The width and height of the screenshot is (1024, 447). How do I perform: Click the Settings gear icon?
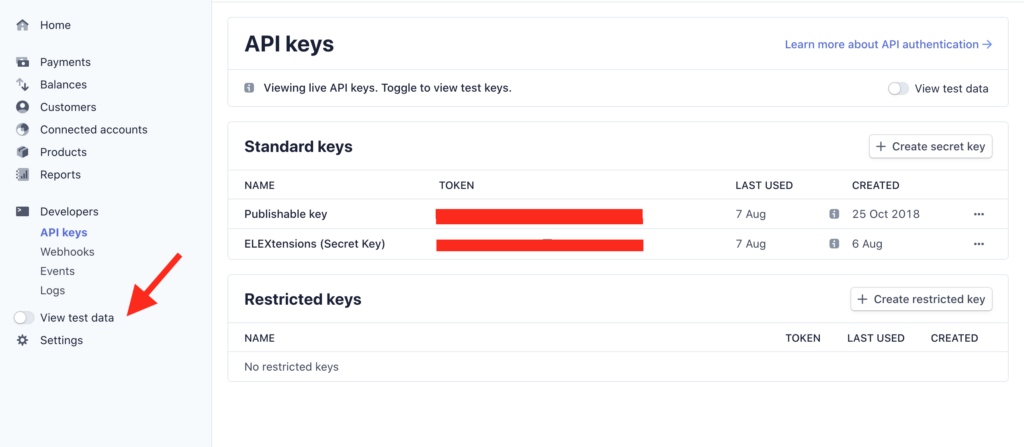(23, 340)
